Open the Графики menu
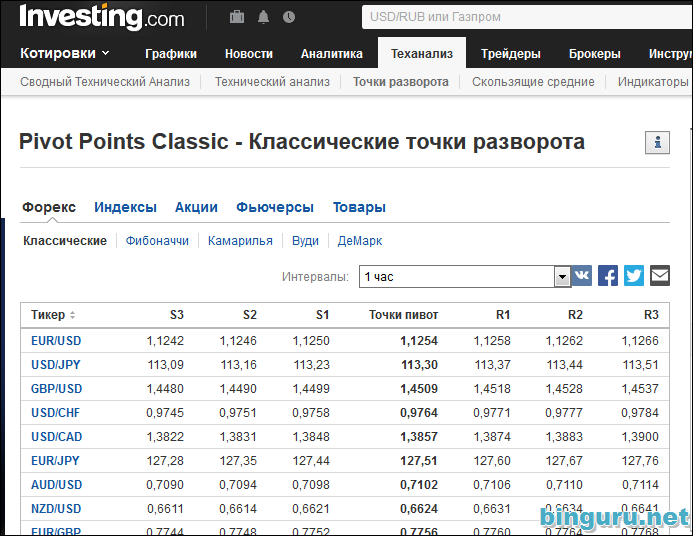The image size is (693, 536). point(171,54)
